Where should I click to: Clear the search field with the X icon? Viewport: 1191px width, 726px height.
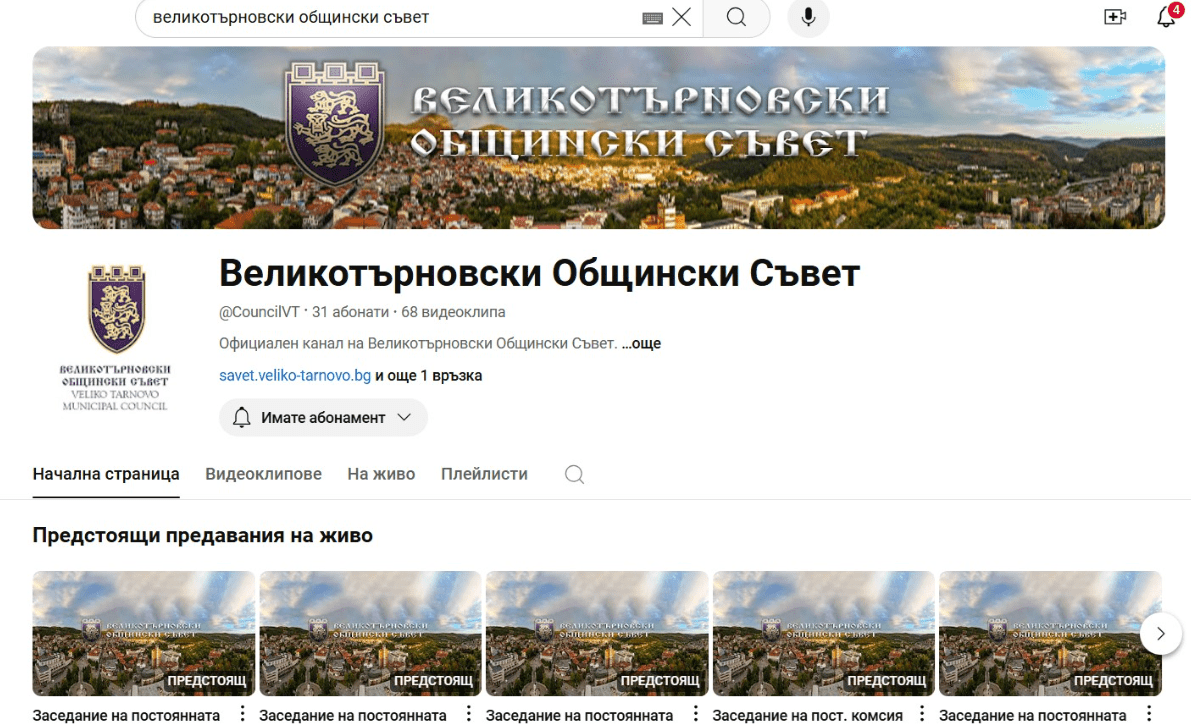[681, 17]
